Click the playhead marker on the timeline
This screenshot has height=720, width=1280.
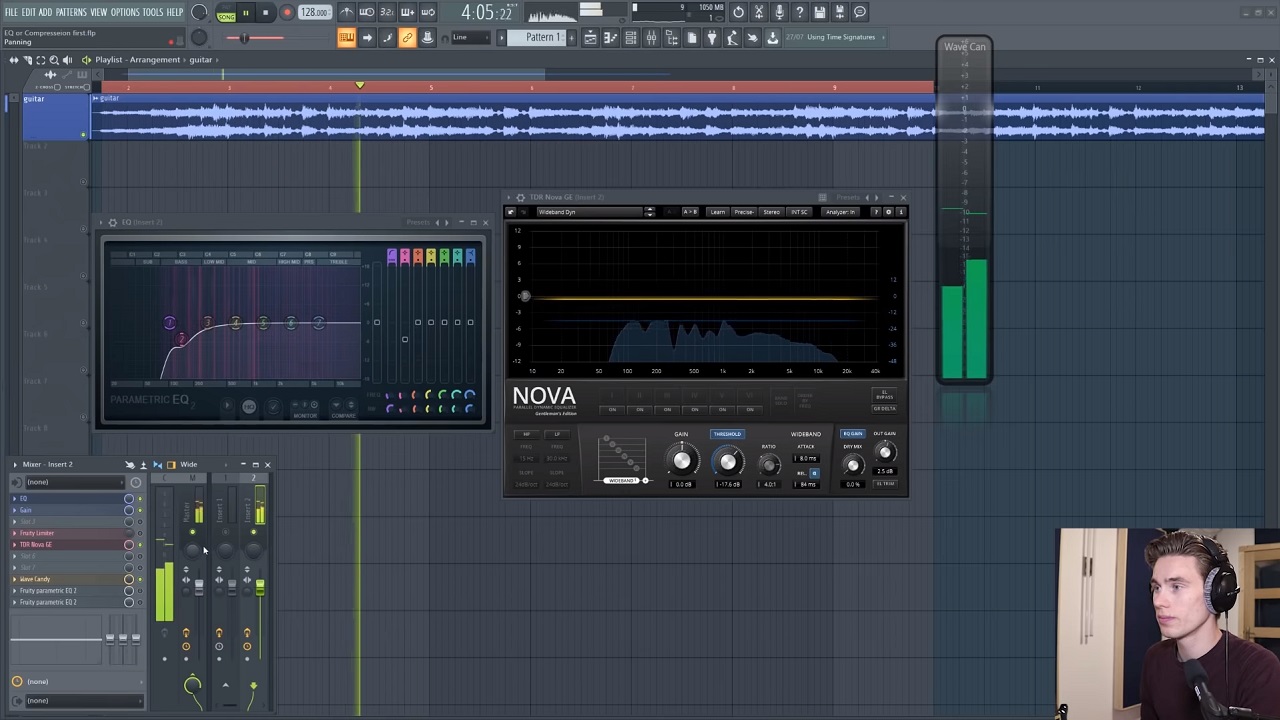coord(359,86)
